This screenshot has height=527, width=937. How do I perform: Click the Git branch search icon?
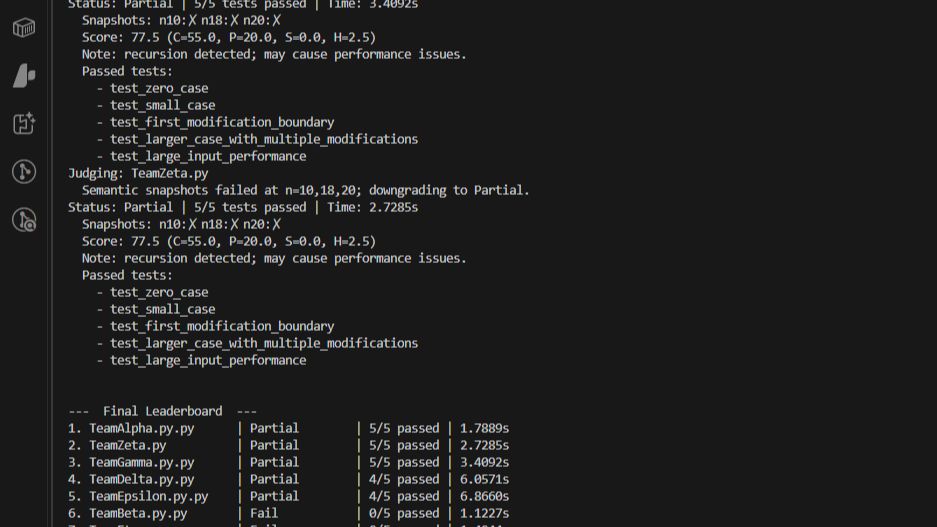[24, 220]
